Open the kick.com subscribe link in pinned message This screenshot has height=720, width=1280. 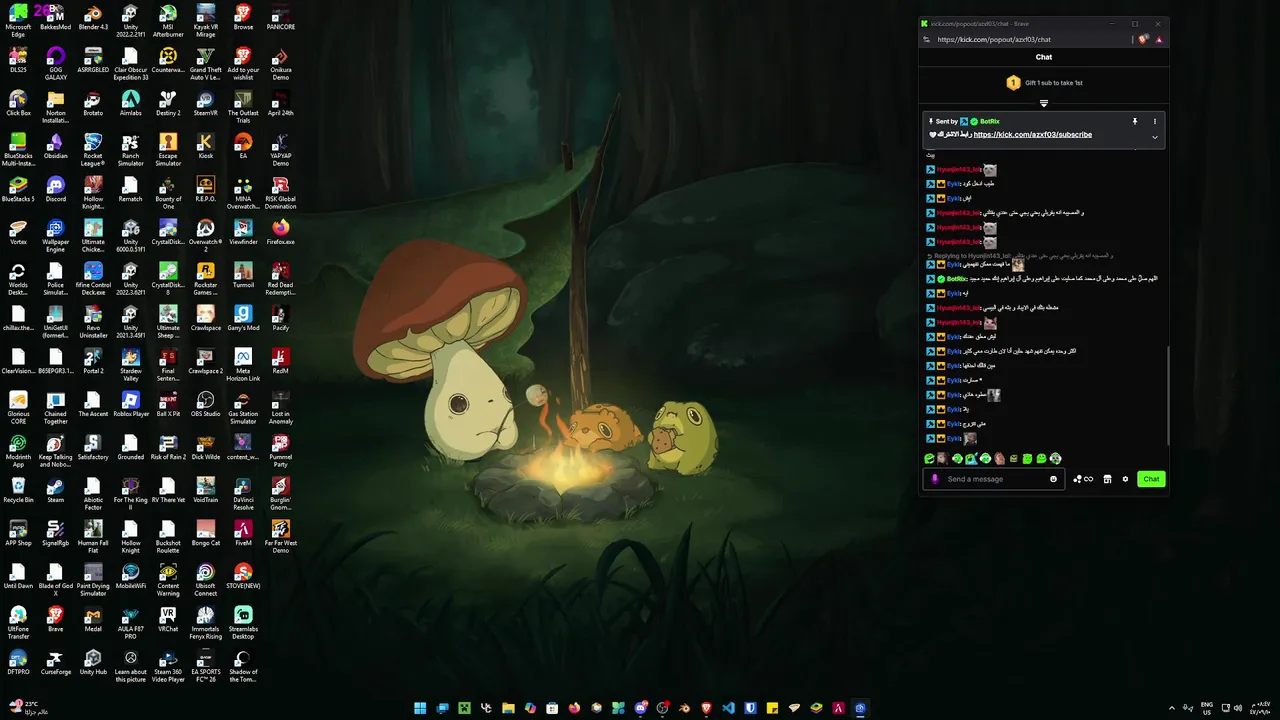pyautogui.click(x=1032, y=135)
